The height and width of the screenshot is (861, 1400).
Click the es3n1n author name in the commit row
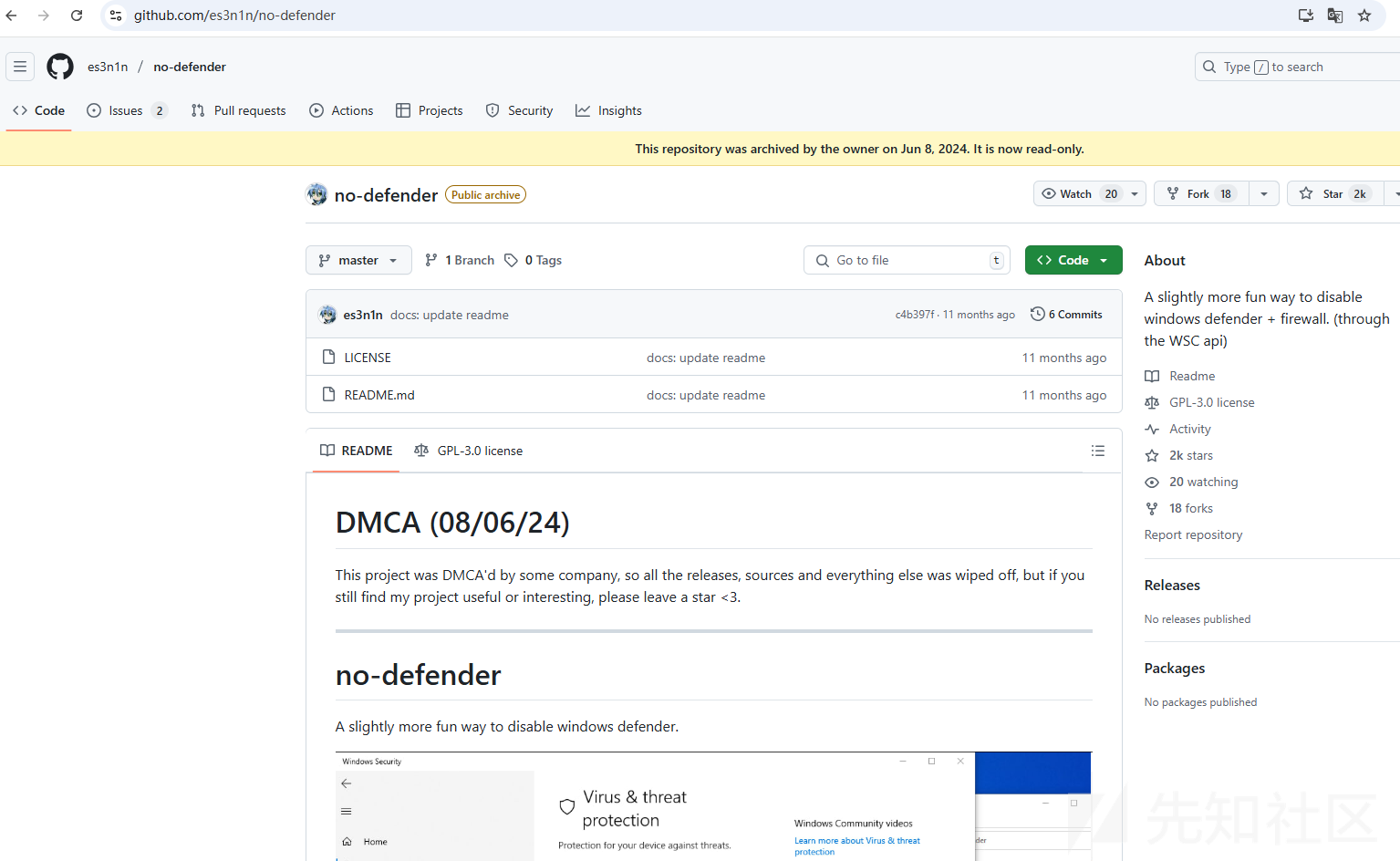pos(363,315)
